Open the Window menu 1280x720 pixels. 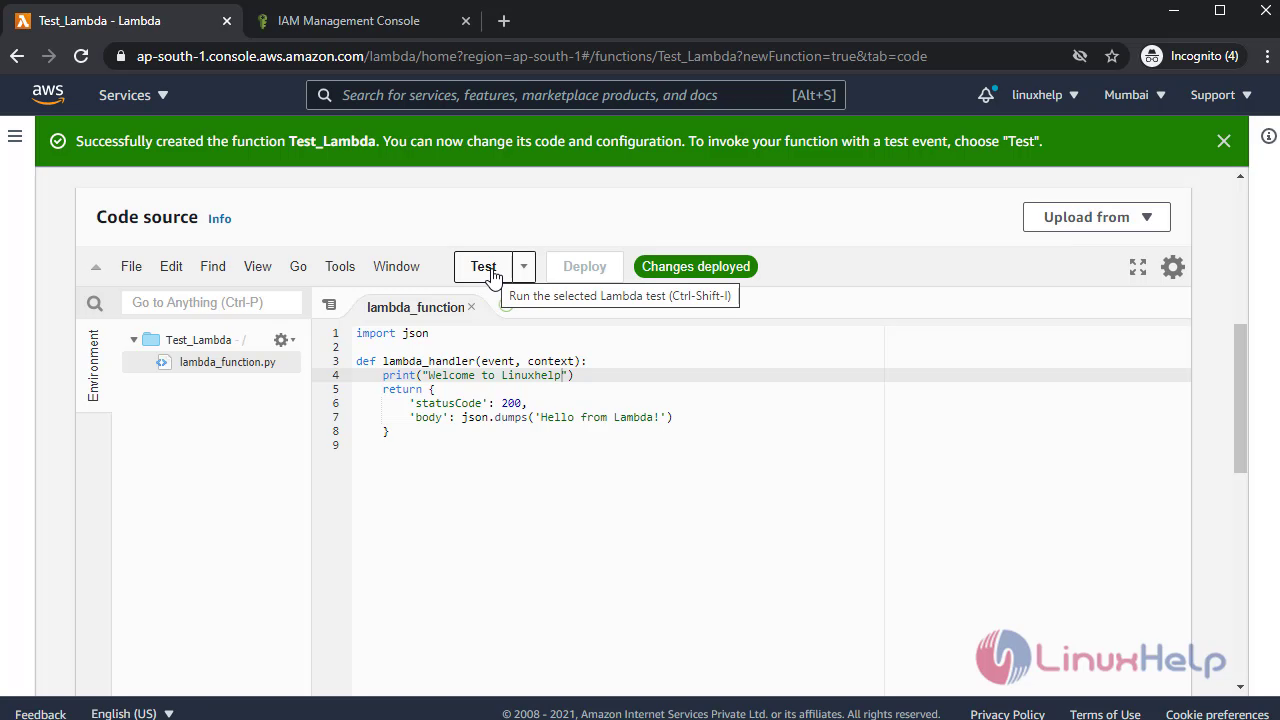pyautogui.click(x=396, y=267)
